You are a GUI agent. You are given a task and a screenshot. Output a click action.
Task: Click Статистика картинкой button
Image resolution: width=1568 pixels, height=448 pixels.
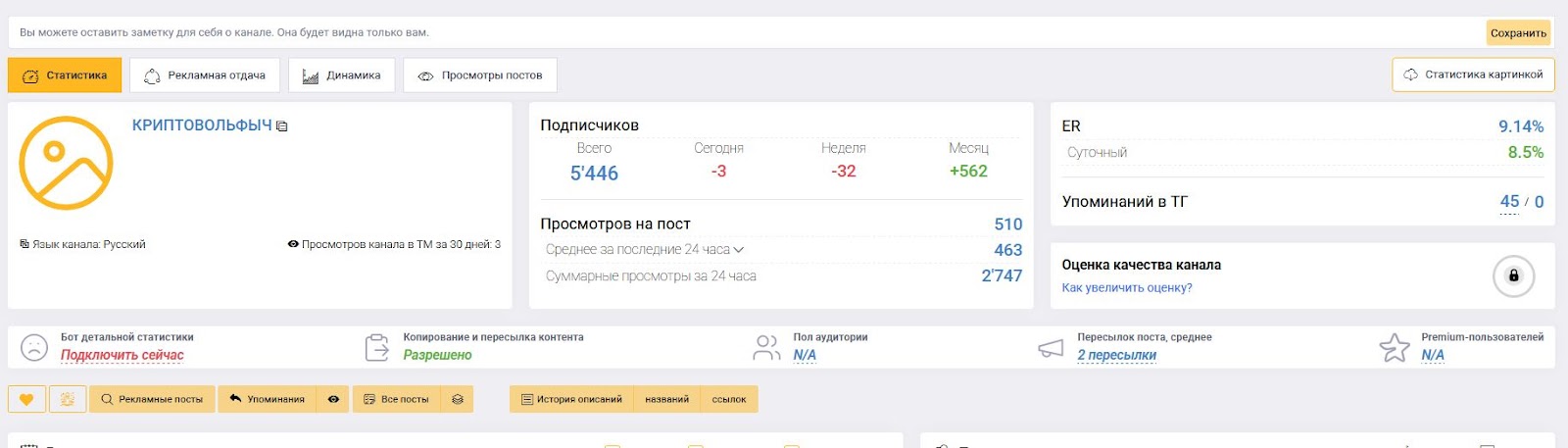(1473, 75)
